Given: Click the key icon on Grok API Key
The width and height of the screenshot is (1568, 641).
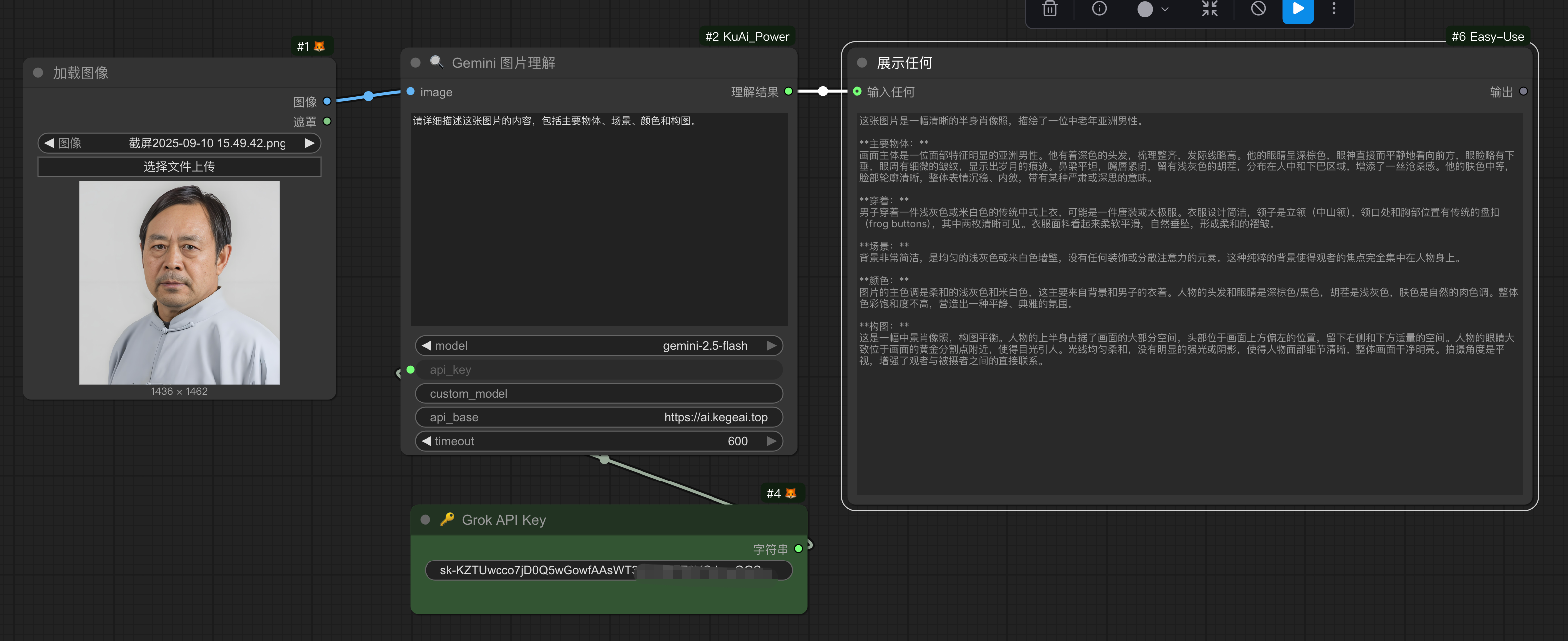Looking at the screenshot, I should [x=447, y=519].
